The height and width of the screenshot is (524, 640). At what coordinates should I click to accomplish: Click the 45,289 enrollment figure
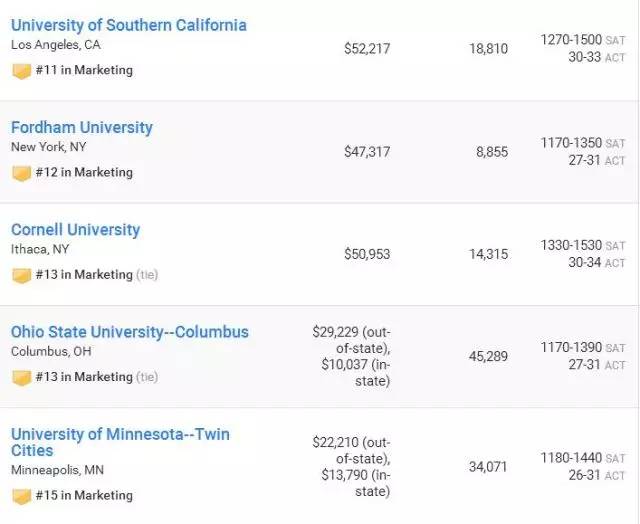[x=488, y=356]
